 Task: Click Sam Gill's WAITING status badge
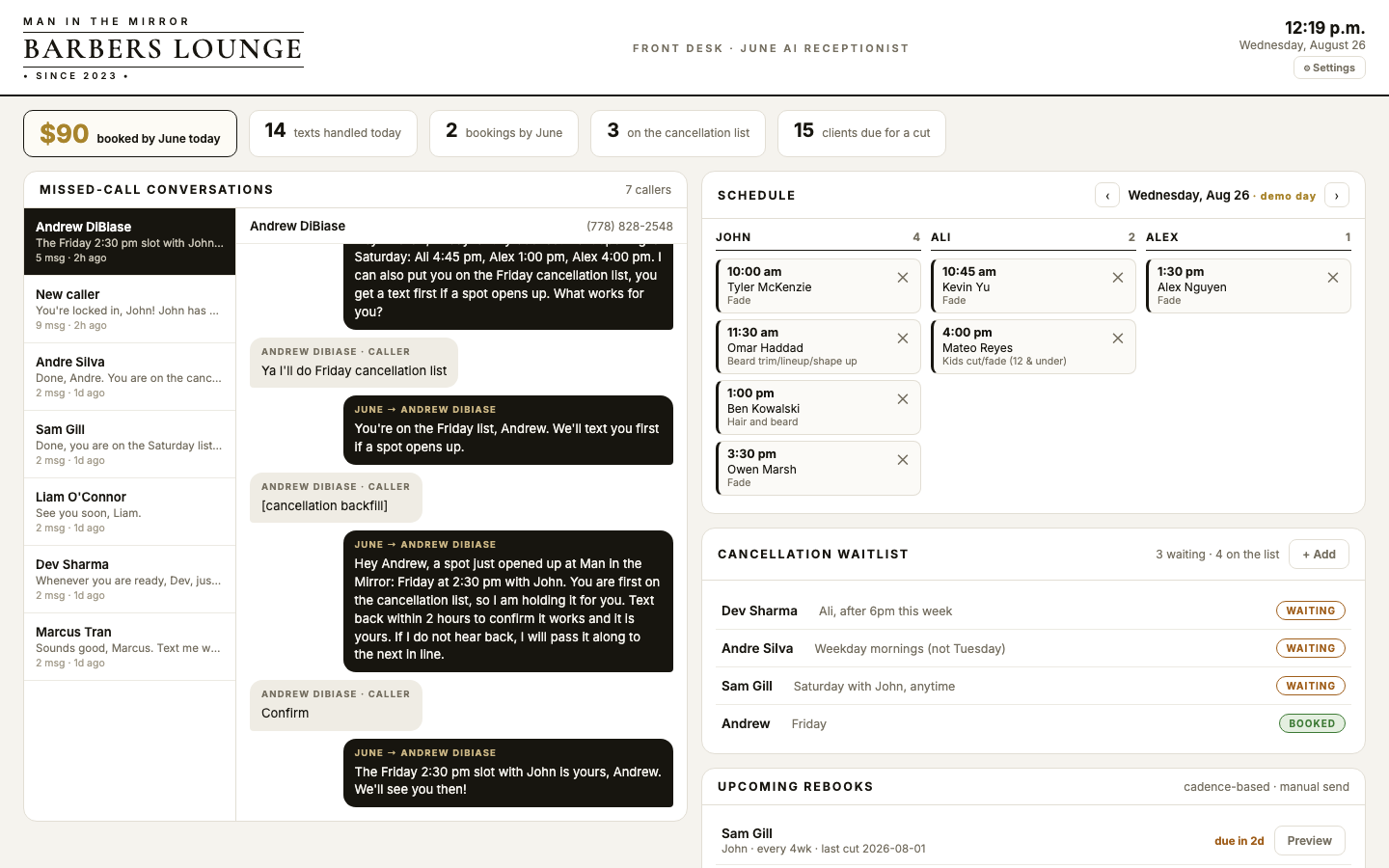[x=1311, y=686]
